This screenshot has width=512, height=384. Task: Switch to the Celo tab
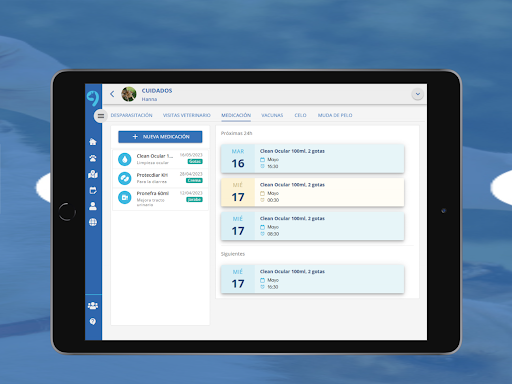300,115
